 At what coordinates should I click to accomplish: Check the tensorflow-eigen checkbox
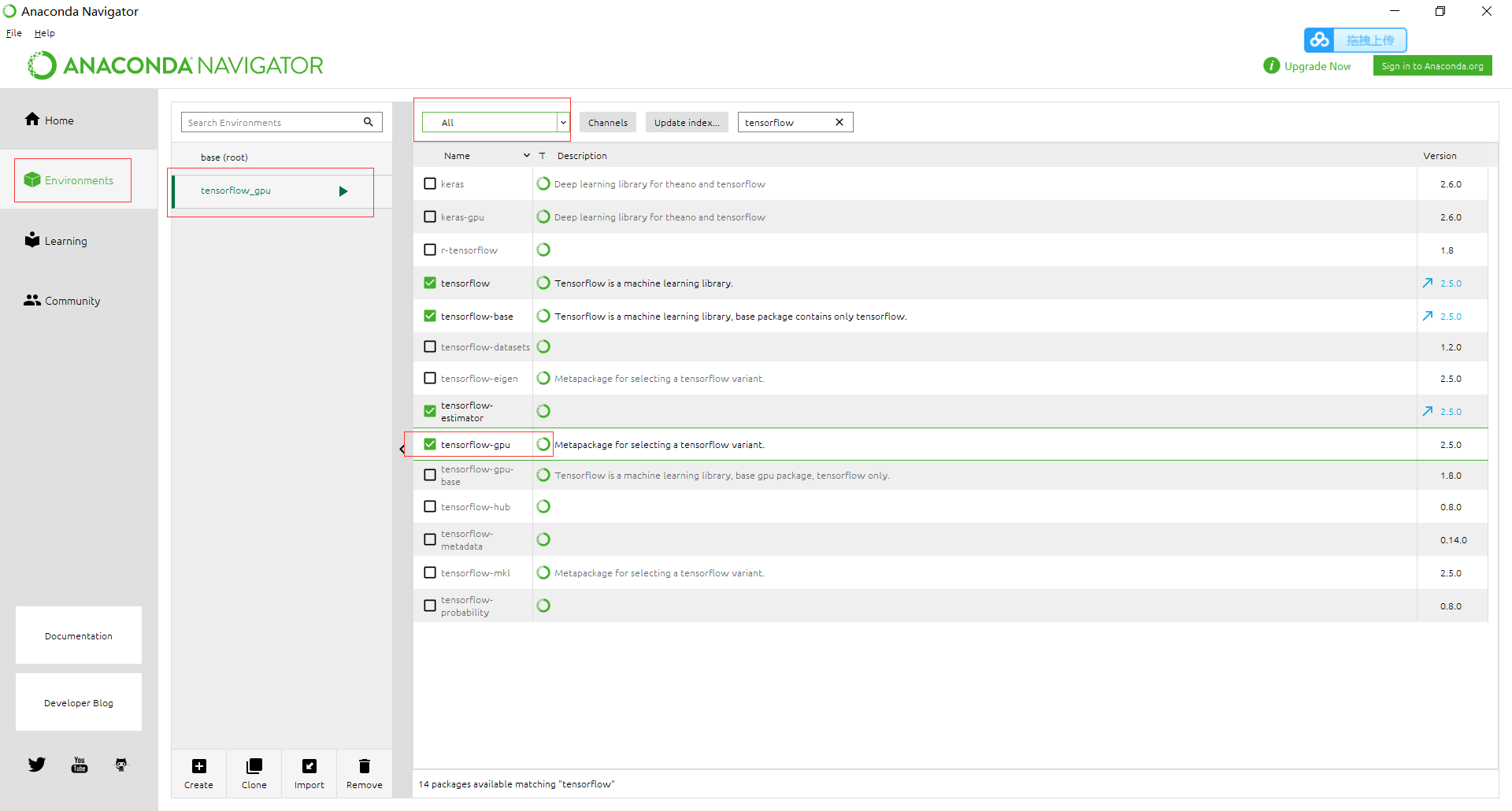[430, 378]
